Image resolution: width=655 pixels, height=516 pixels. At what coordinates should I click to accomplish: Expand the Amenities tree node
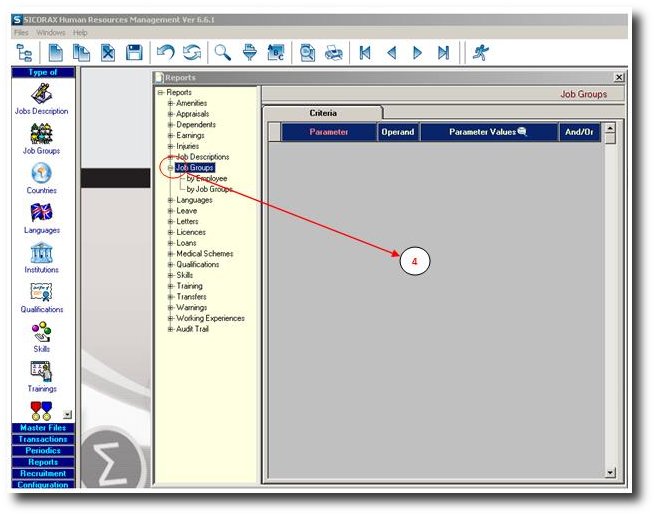tap(171, 103)
